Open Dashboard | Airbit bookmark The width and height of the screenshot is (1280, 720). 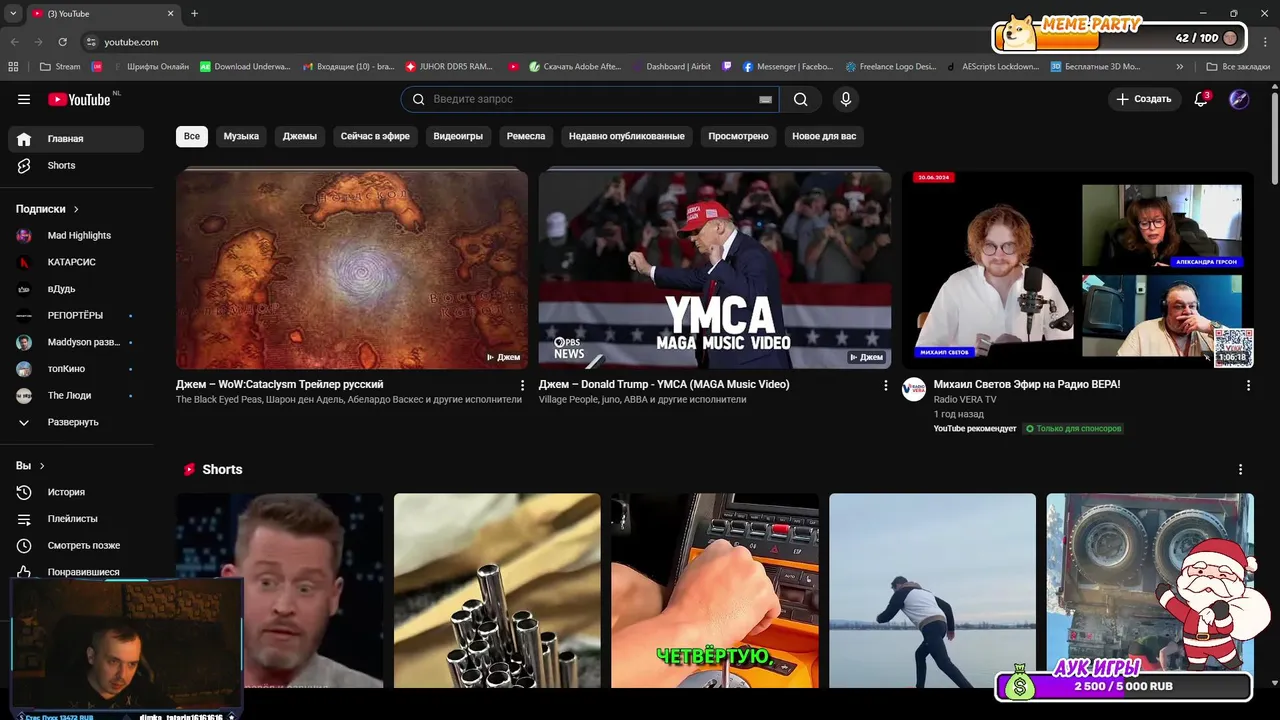click(x=671, y=67)
